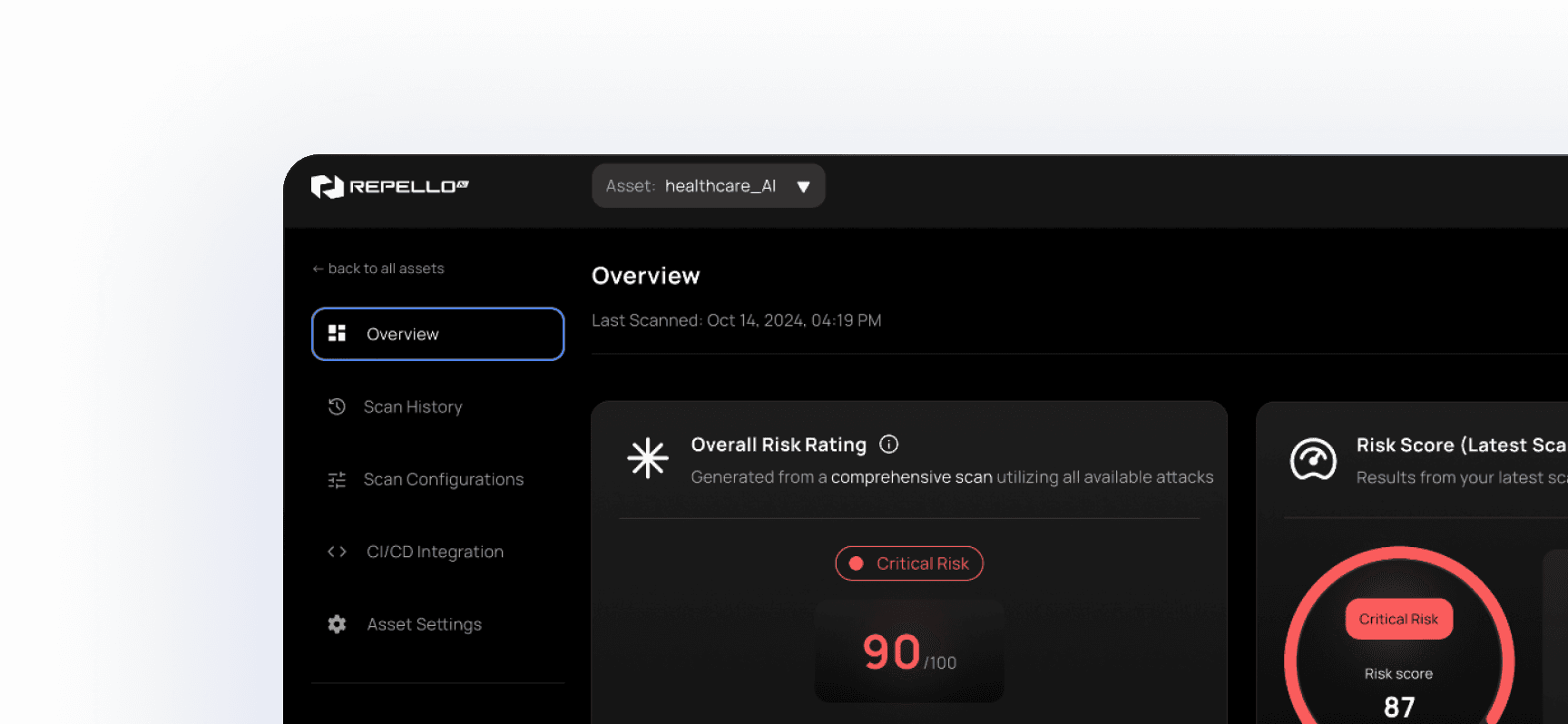Click the Risk score 87 value
Screen dimensions: 1568x724
click(x=1399, y=707)
